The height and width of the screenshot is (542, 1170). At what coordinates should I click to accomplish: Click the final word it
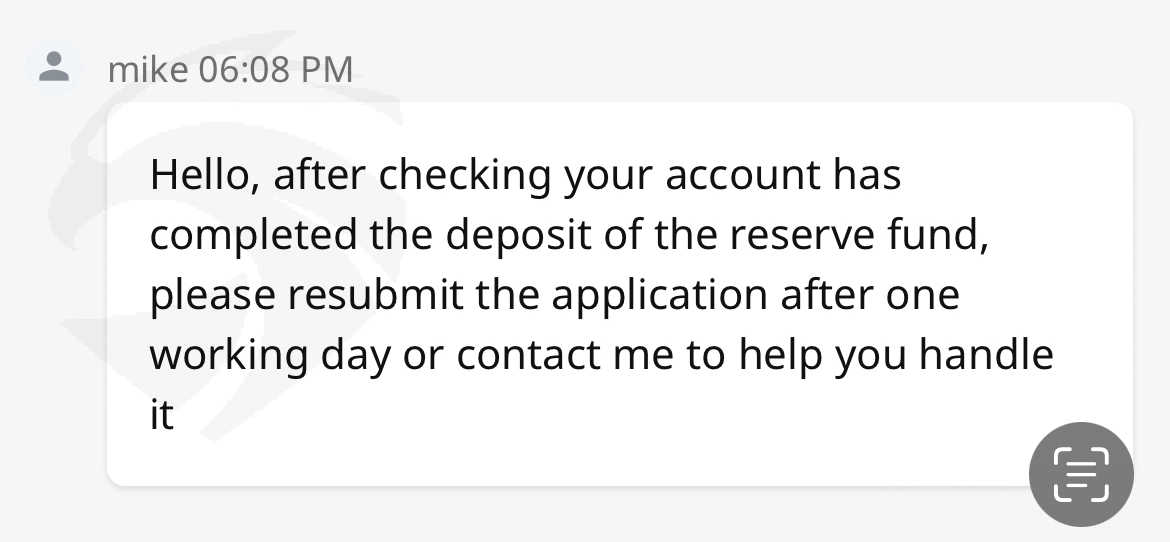pos(162,414)
